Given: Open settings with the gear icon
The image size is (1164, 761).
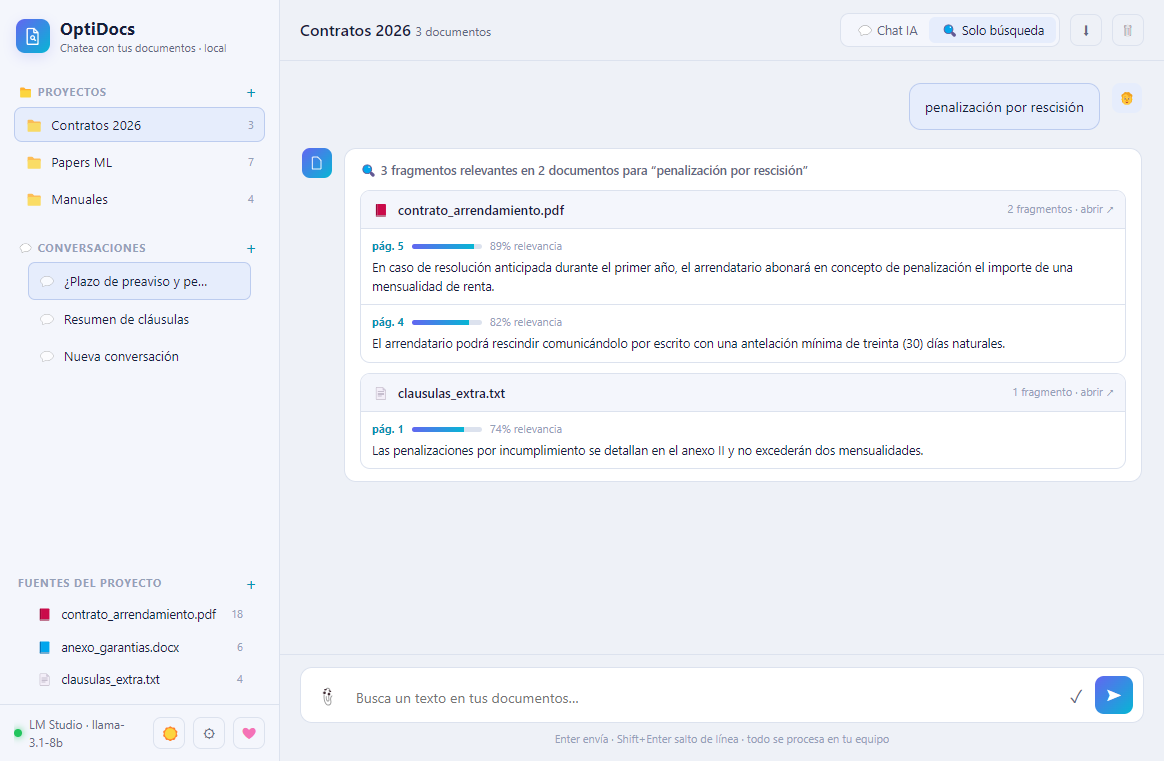Looking at the screenshot, I should [x=209, y=734].
